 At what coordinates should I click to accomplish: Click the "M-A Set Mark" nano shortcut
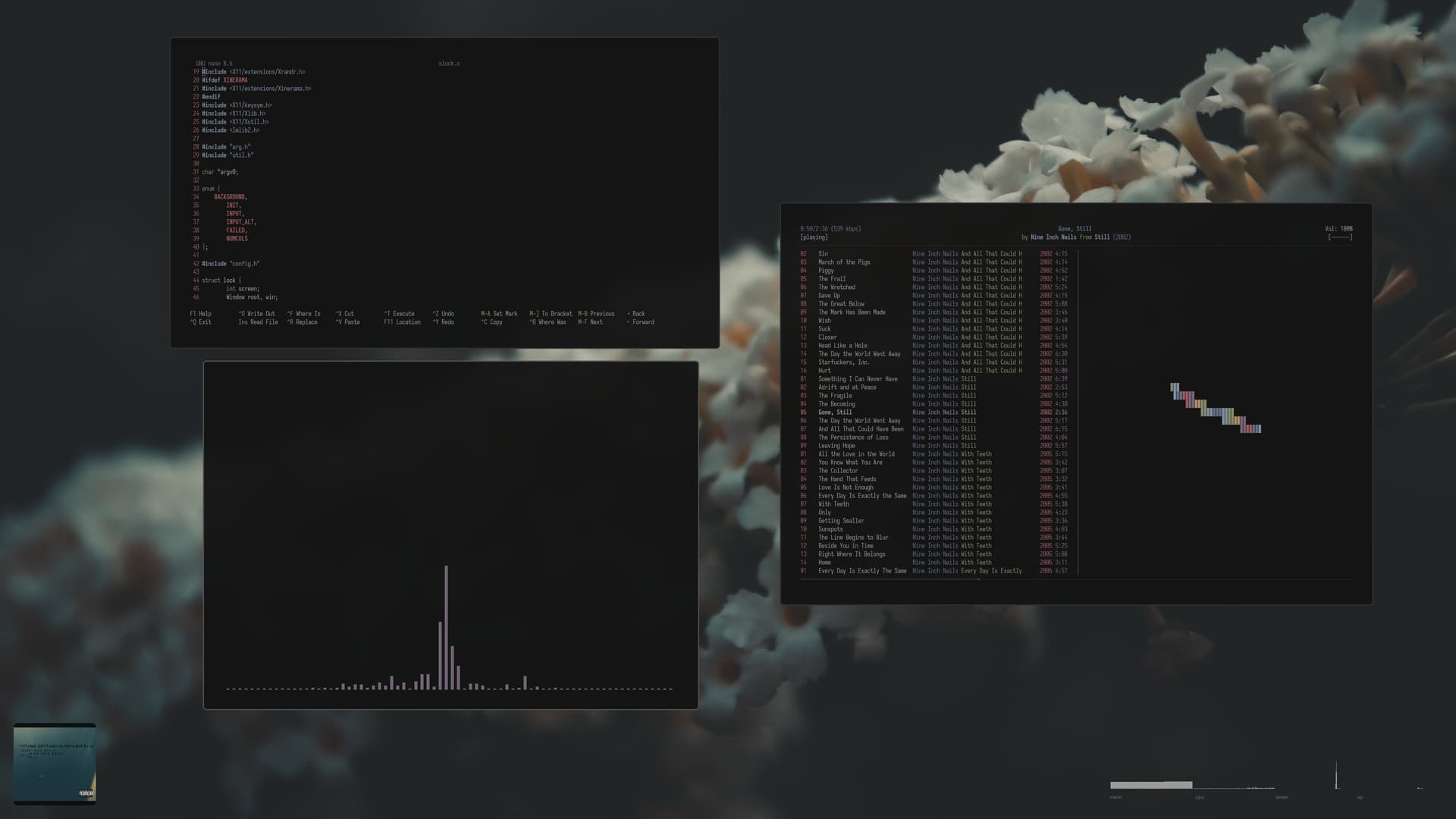pyautogui.click(x=499, y=314)
